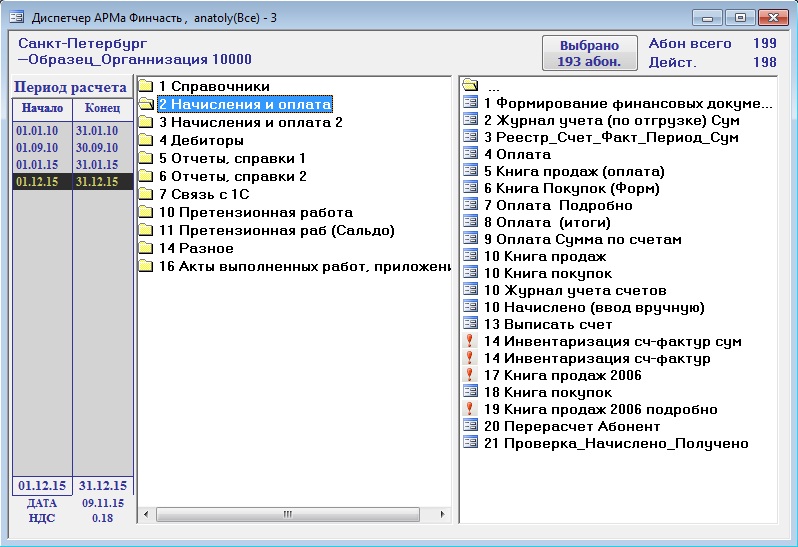798x547 pixels.
Task: Click folder icon for 1 Справочники
Action: point(146,86)
